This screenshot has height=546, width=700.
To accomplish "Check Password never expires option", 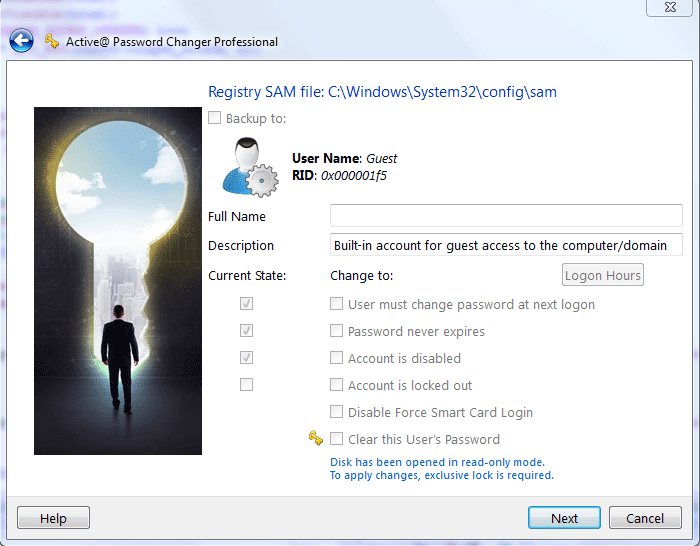I will tap(336, 331).
